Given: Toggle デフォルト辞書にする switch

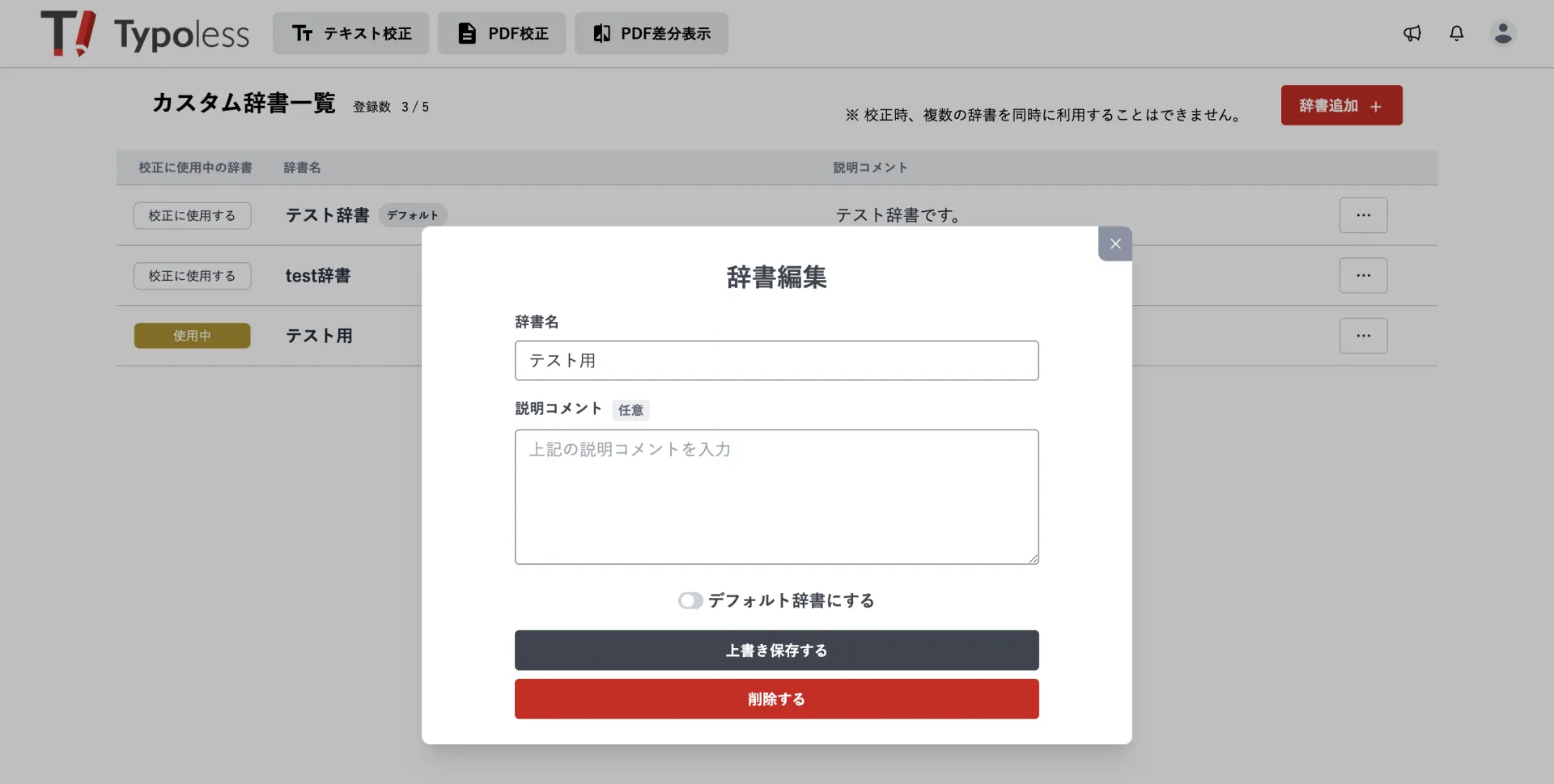Looking at the screenshot, I should tap(690, 600).
